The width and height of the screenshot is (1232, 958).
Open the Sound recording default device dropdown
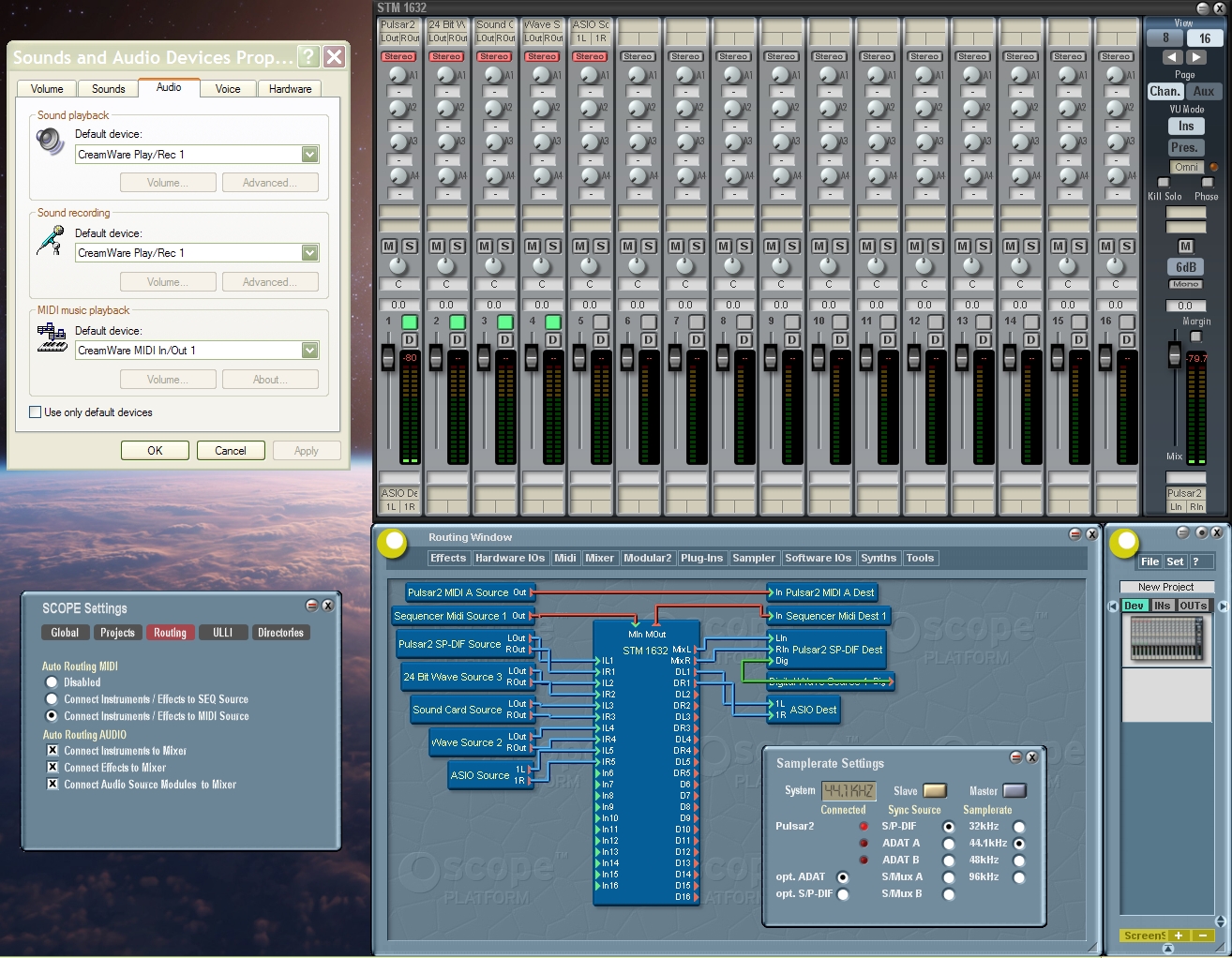pos(310,253)
